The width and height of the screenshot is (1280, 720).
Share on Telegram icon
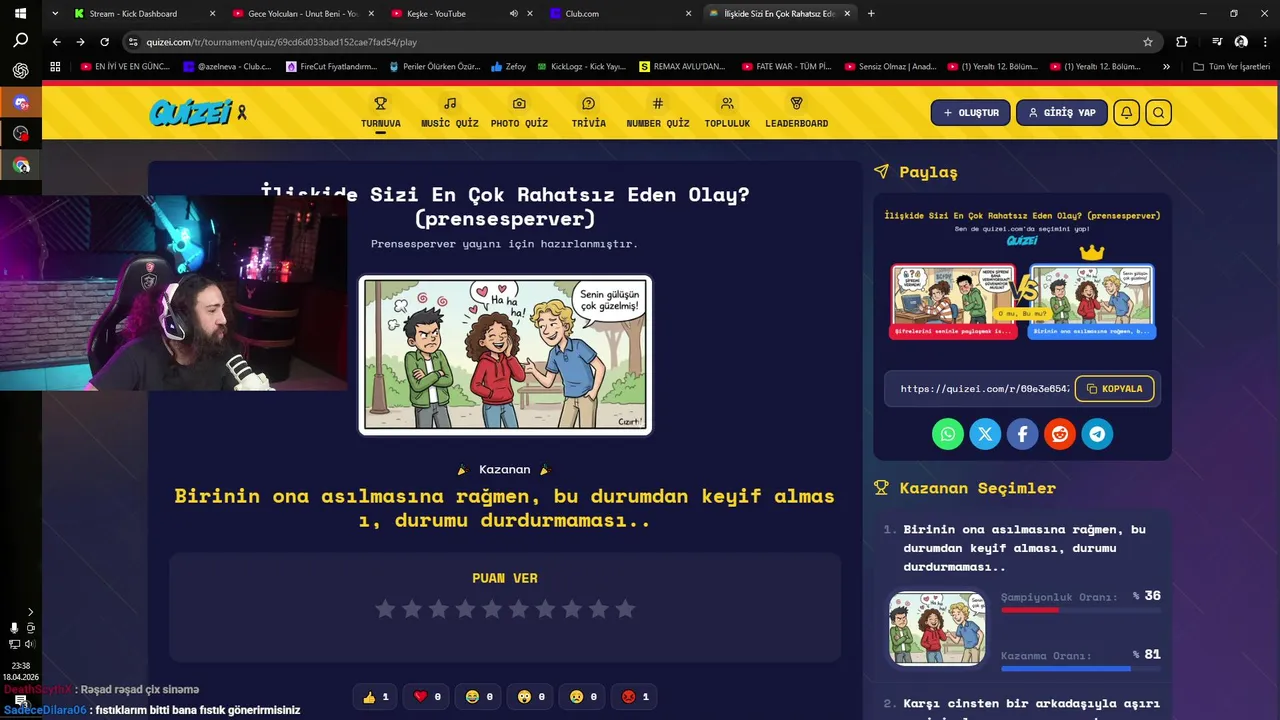[x=1097, y=434]
